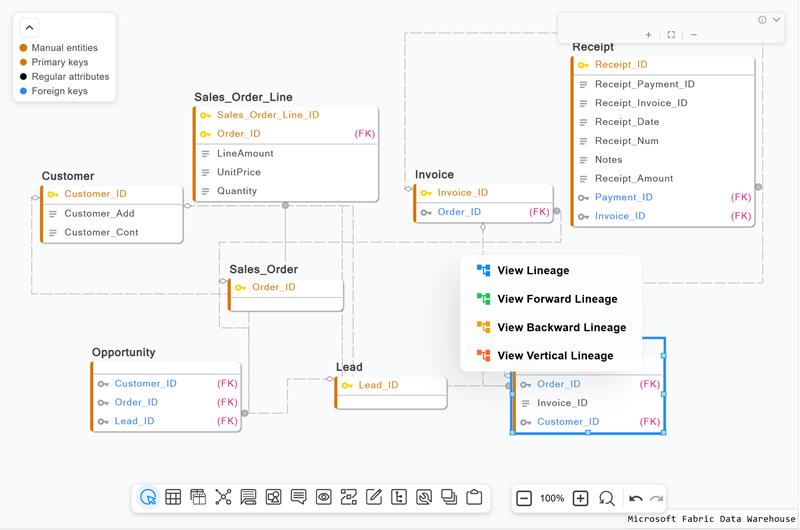This screenshot has width=800, height=530.
Task: Click the Receipt_Date attribute row
Action: click(x=664, y=122)
